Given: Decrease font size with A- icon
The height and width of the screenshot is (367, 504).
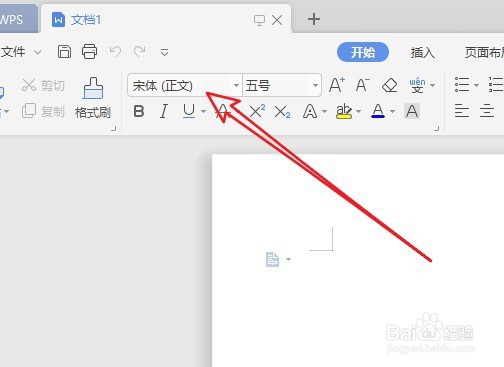Looking at the screenshot, I should 363,85.
